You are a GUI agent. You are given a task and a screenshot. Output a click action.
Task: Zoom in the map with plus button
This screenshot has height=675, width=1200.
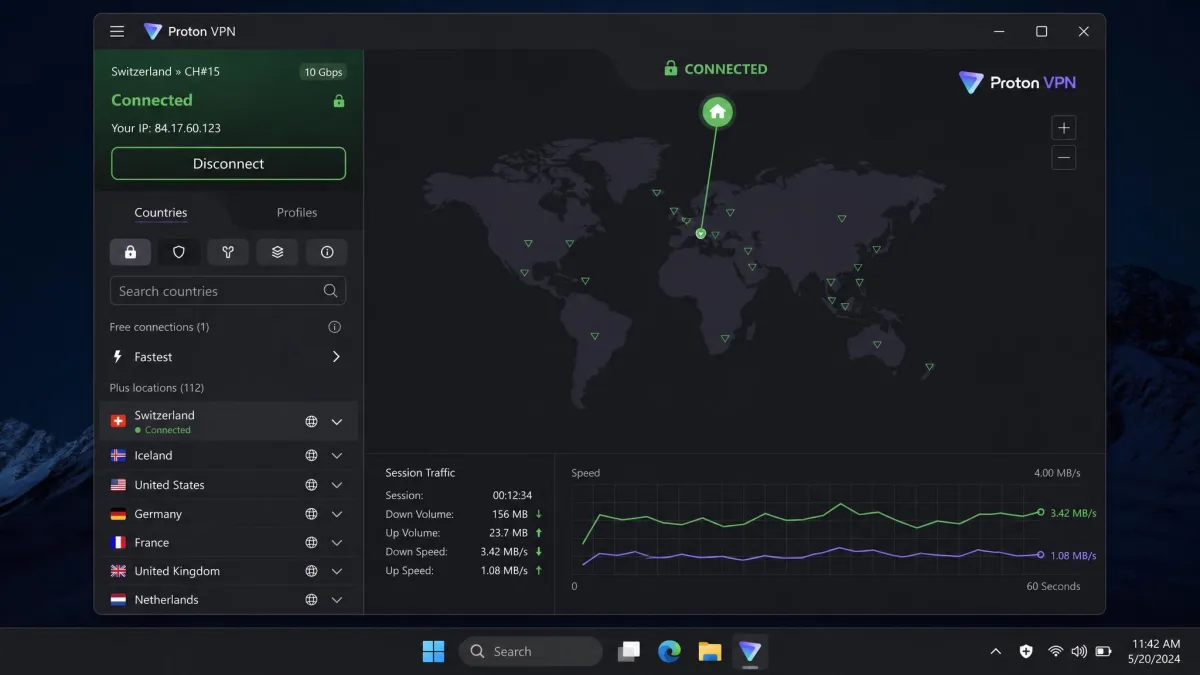coord(1064,128)
